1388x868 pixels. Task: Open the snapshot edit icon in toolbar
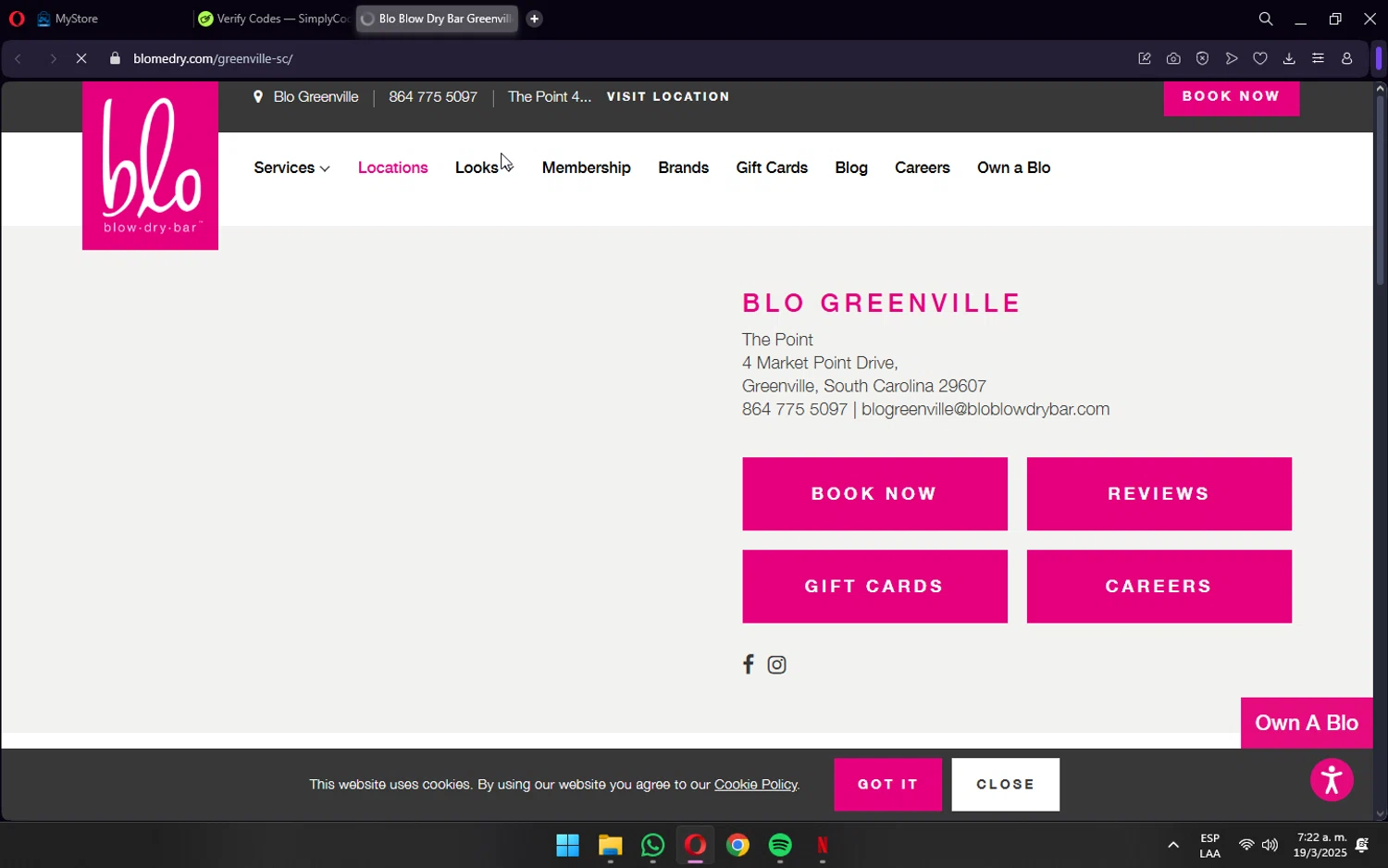point(1145,58)
